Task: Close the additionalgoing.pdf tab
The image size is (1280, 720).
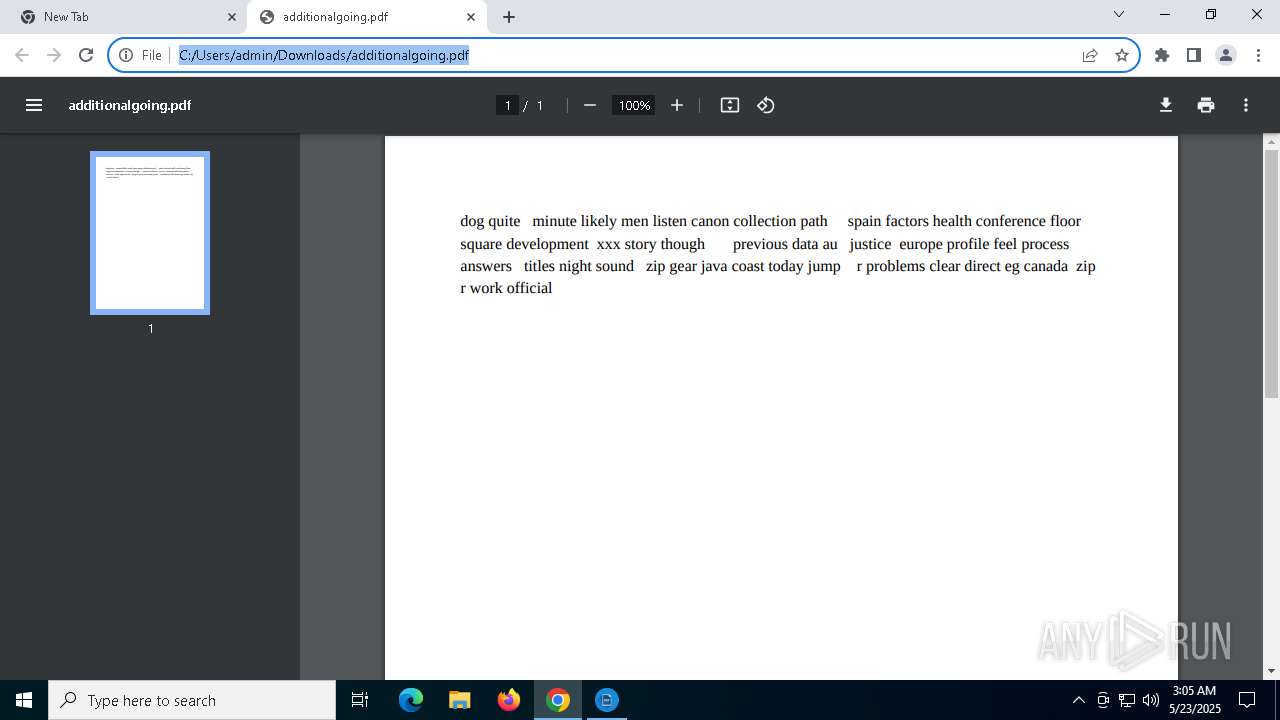Action: 471,17
